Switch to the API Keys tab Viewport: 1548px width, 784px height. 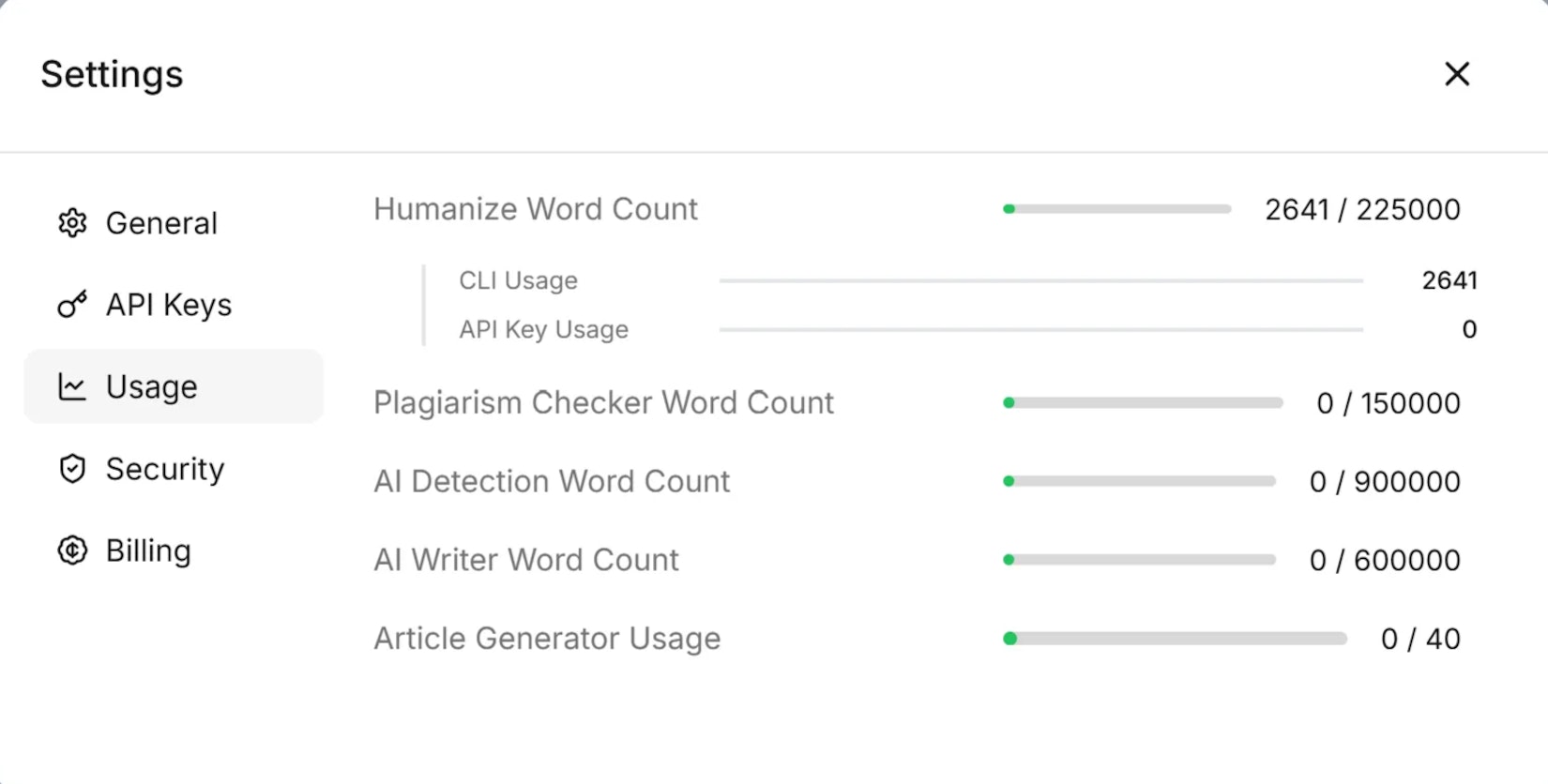click(x=169, y=305)
